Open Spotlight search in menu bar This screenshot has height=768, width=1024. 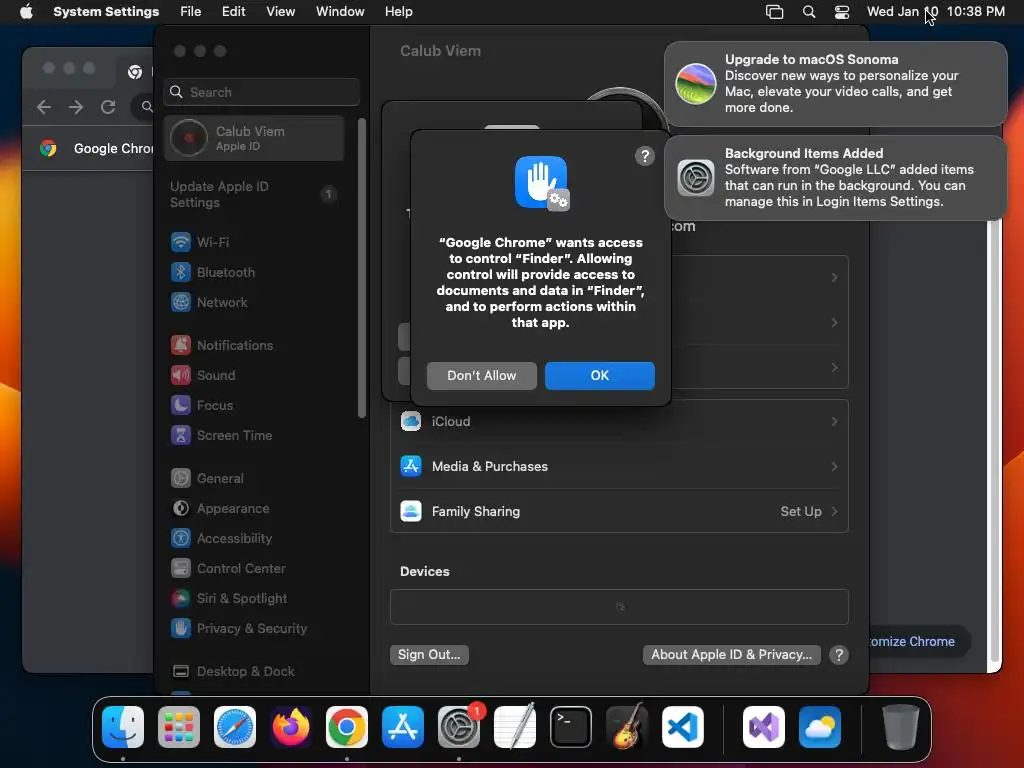808,12
